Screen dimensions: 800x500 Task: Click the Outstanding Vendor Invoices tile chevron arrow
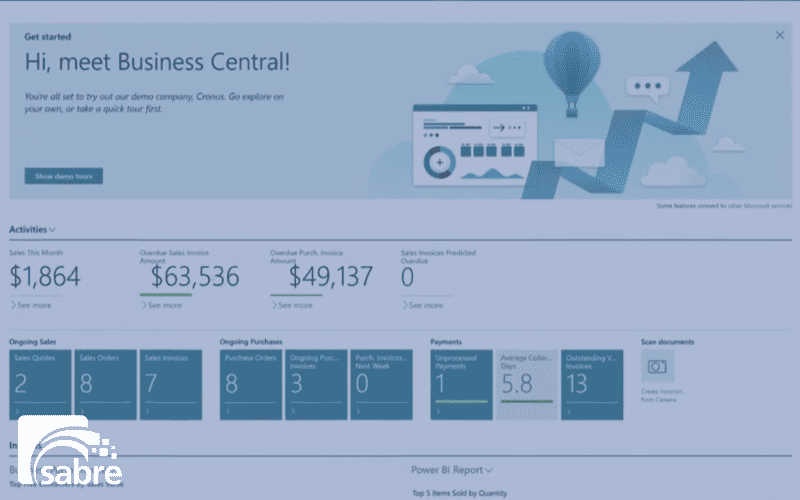[x=569, y=411]
